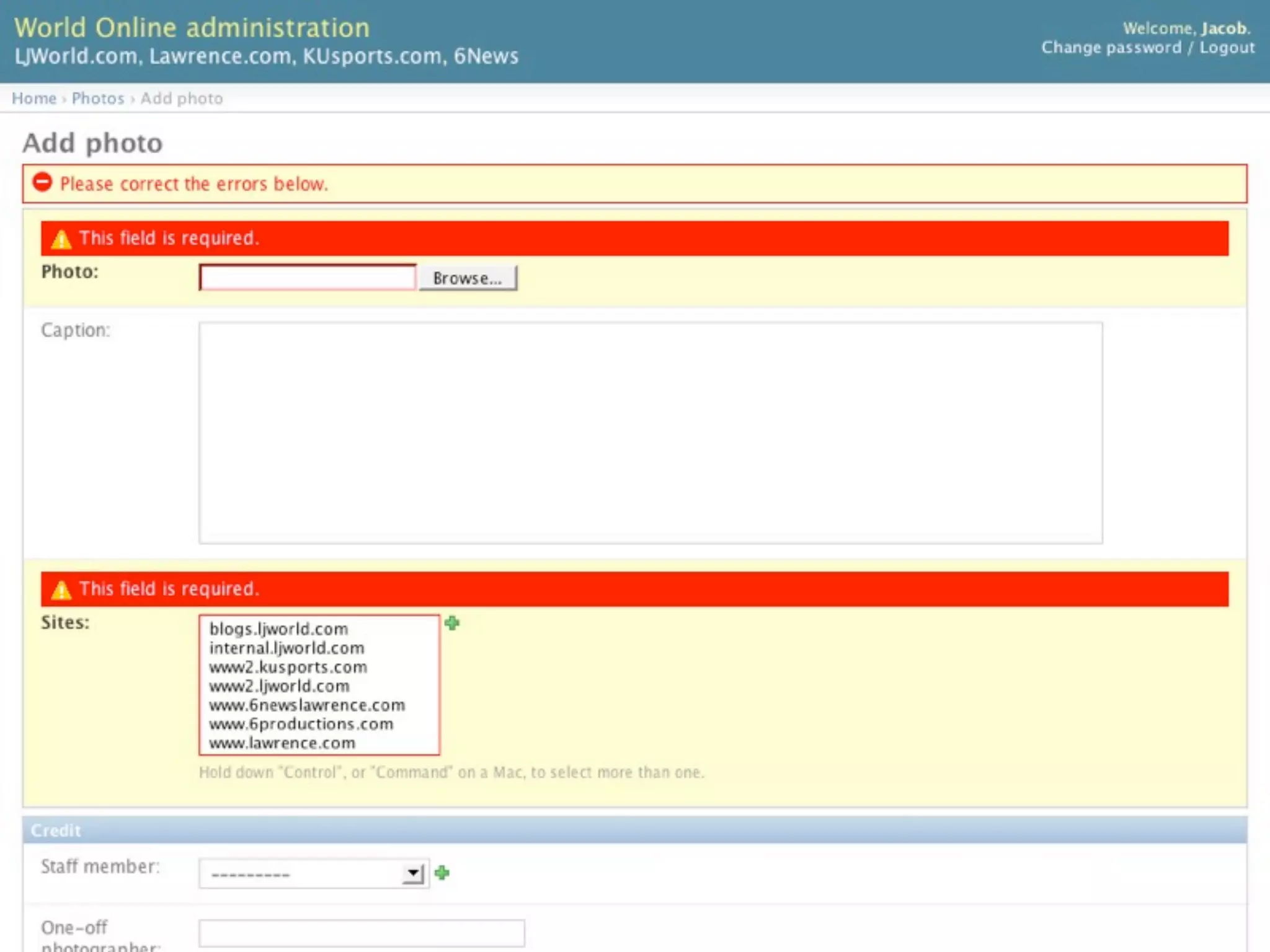Image resolution: width=1270 pixels, height=952 pixels.
Task: Log out using Logout link
Action: point(1227,48)
